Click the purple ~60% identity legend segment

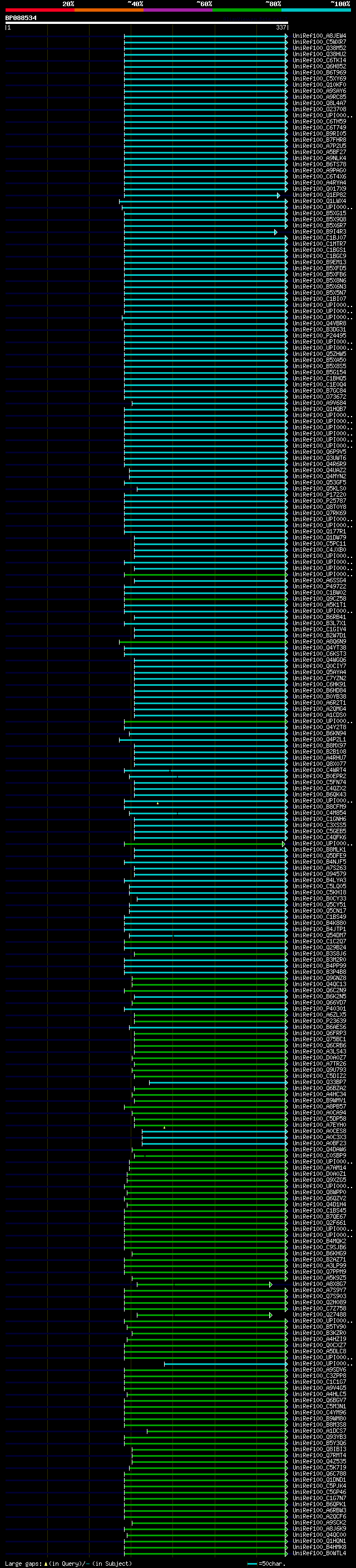[179, 10]
